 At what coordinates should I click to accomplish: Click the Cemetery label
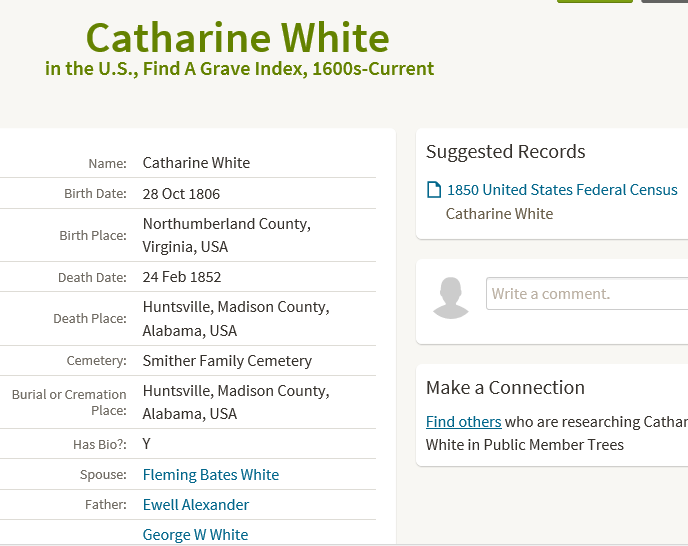[97, 361]
